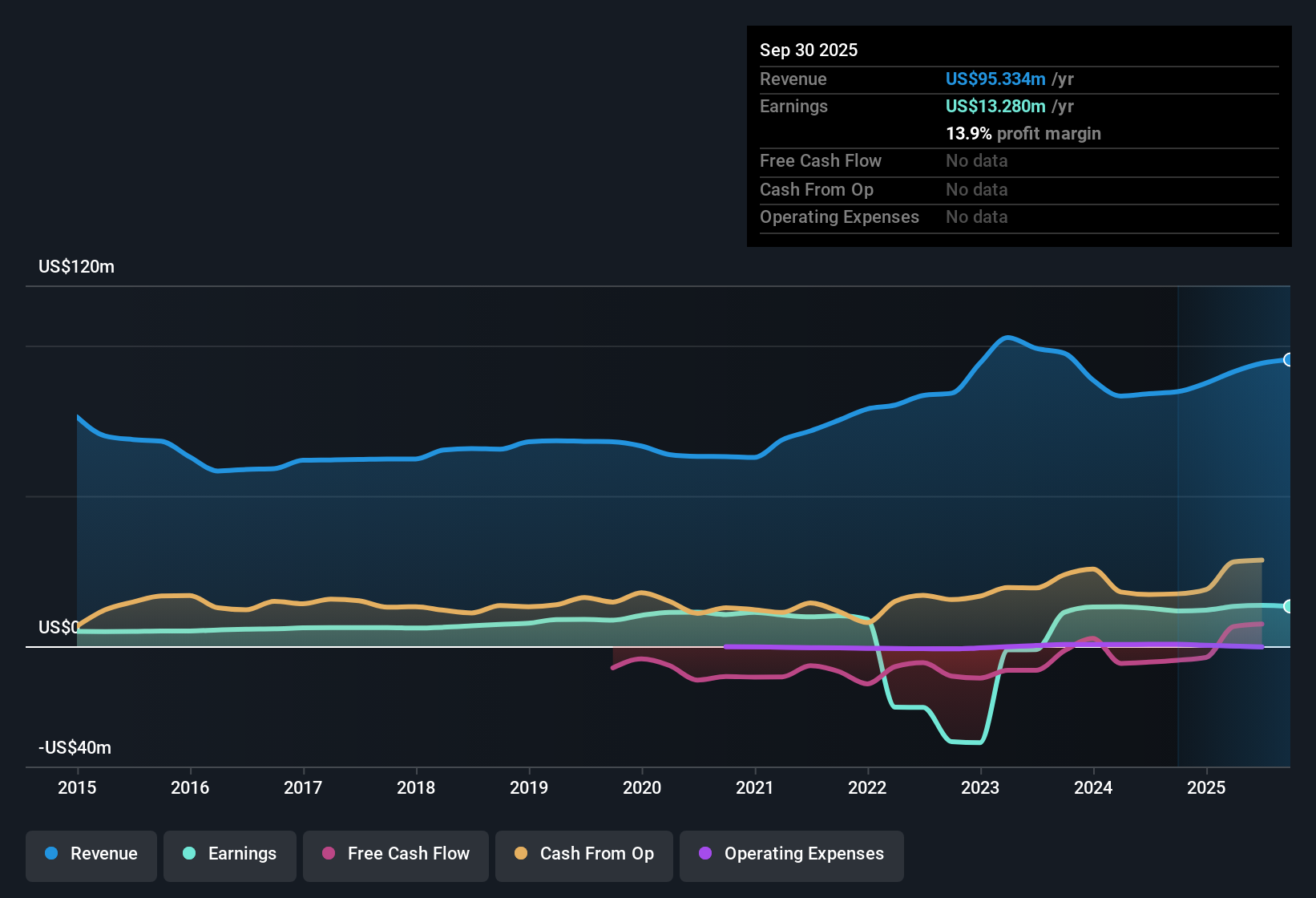
Task: Toggle the Operating Expenses series visibility
Action: point(791,854)
